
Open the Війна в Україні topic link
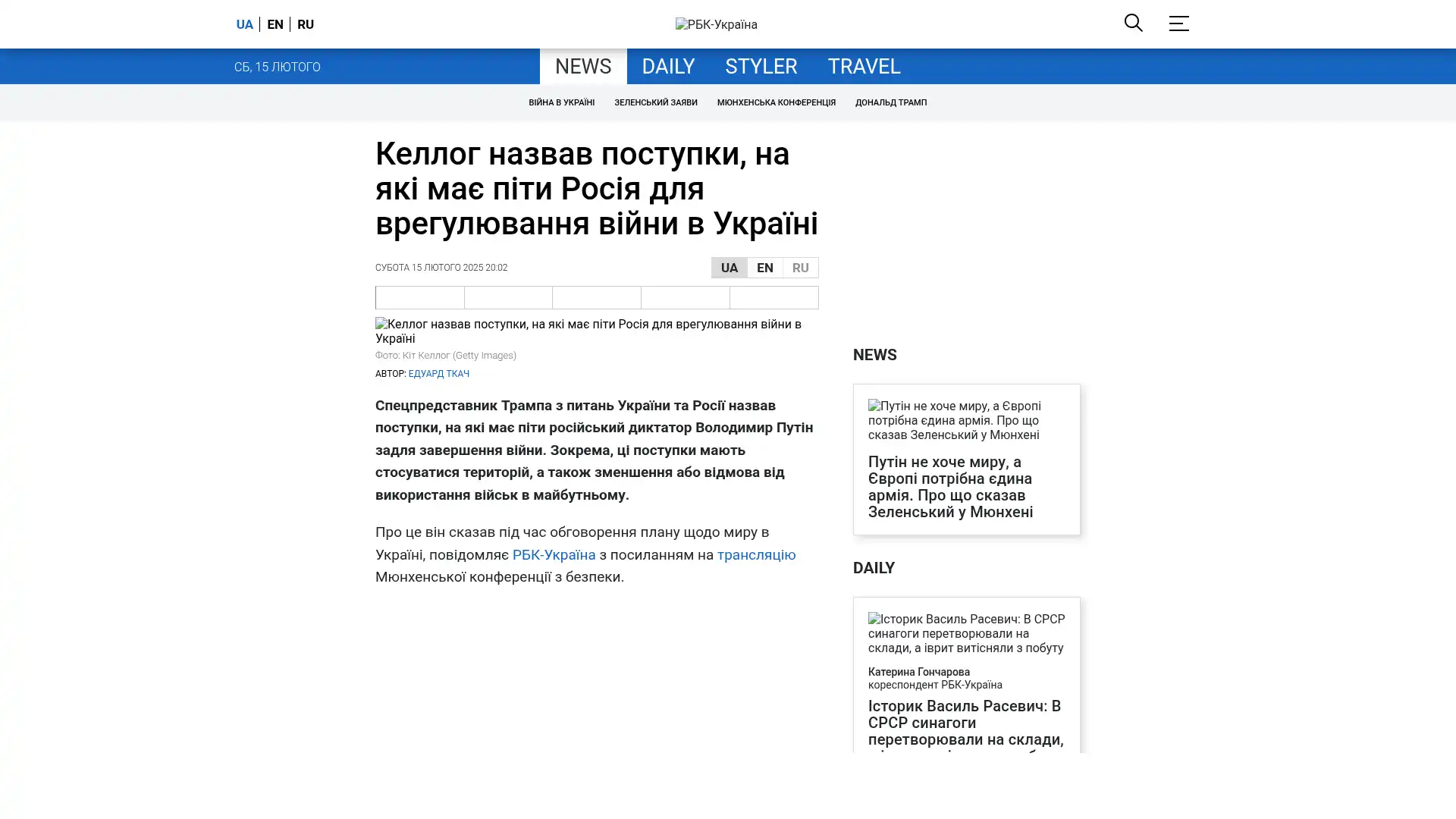click(x=561, y=102)
